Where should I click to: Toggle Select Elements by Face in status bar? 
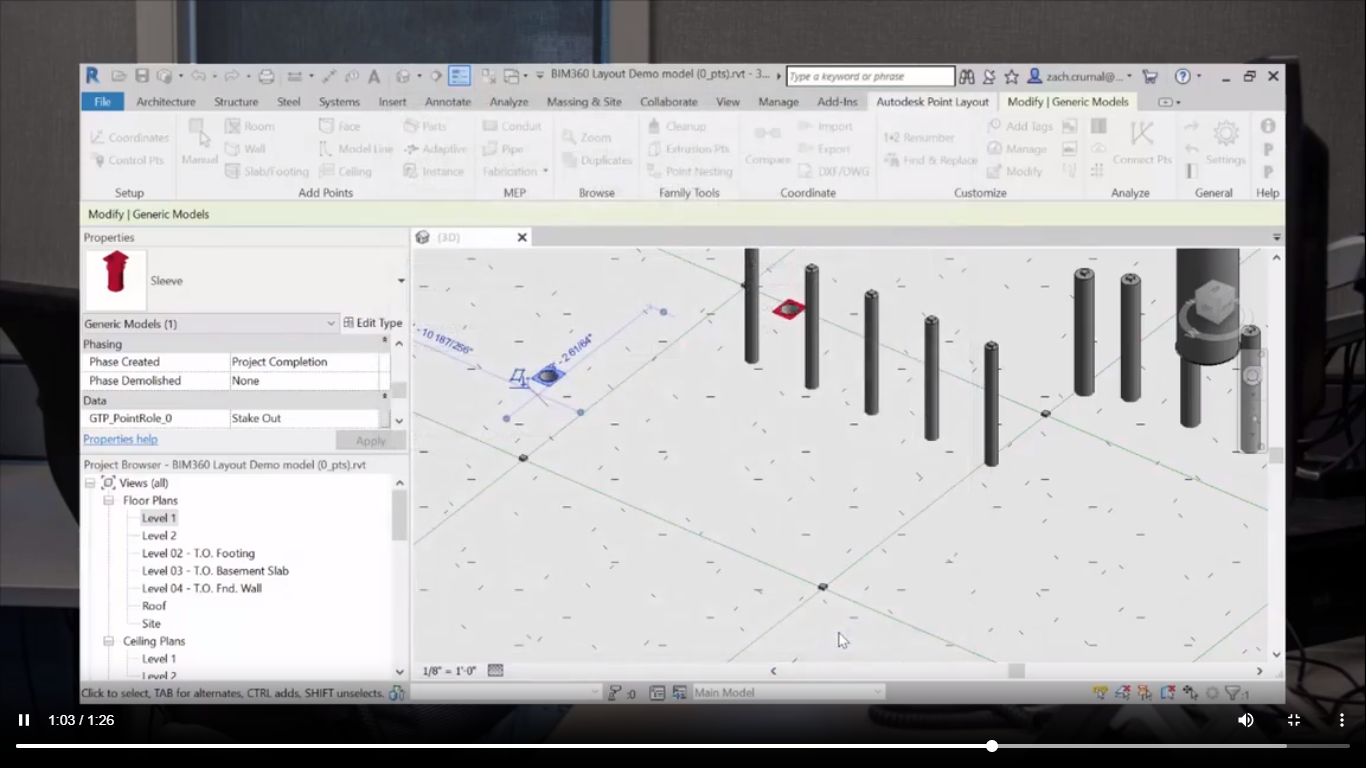pos(1167,692)
